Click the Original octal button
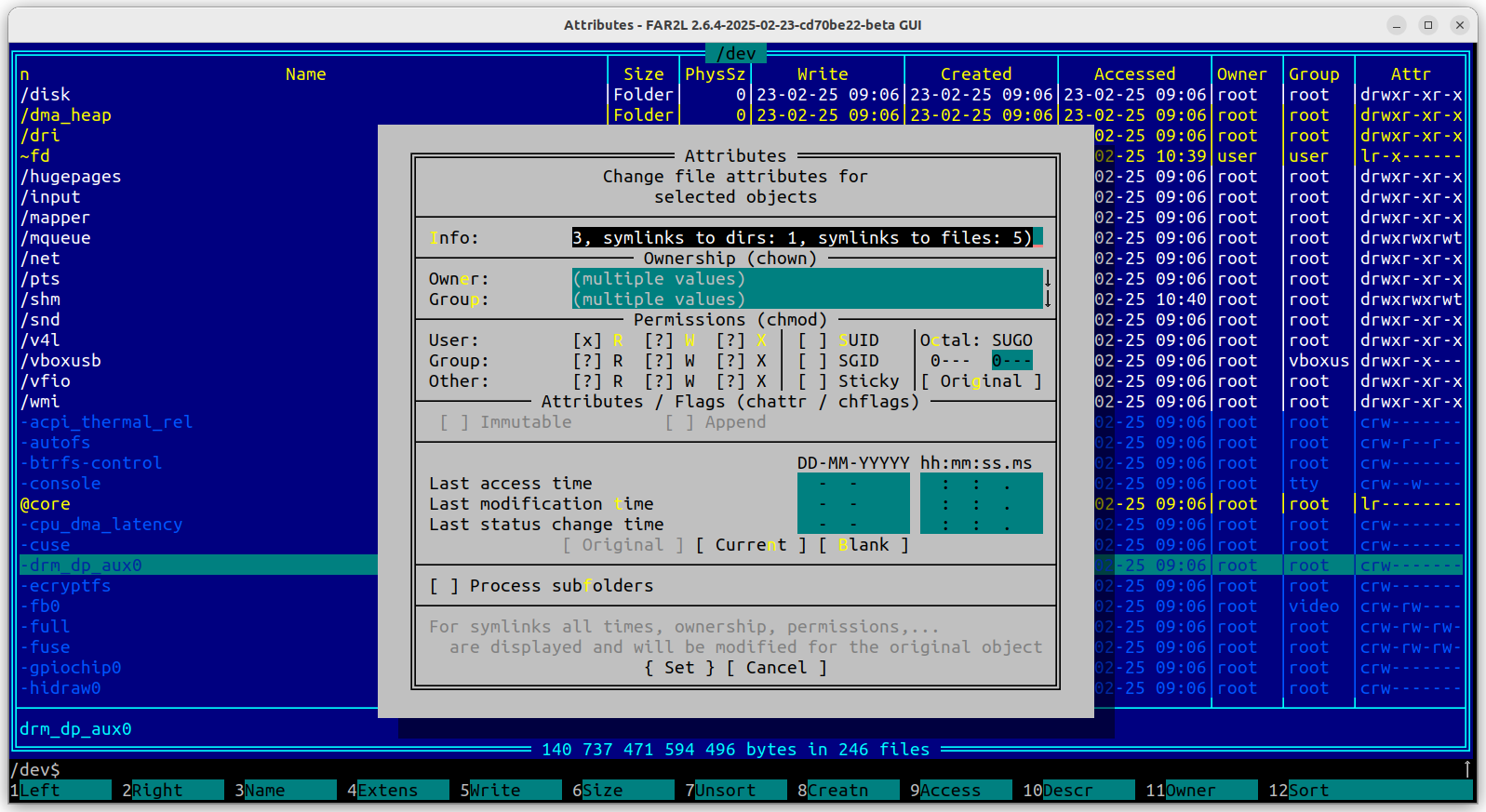Screen dimensions: 1486x812 981,381
